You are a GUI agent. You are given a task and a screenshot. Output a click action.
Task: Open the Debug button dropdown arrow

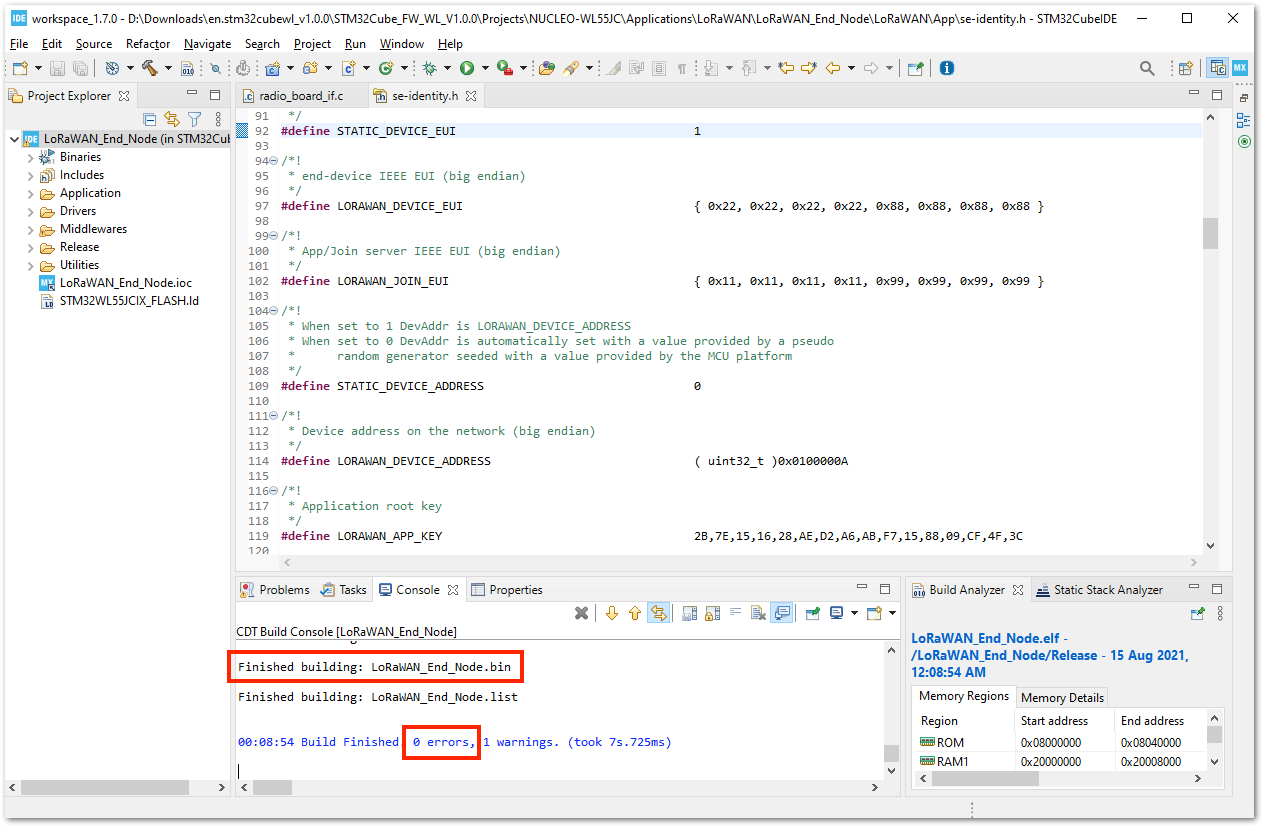tap(447, 68)
